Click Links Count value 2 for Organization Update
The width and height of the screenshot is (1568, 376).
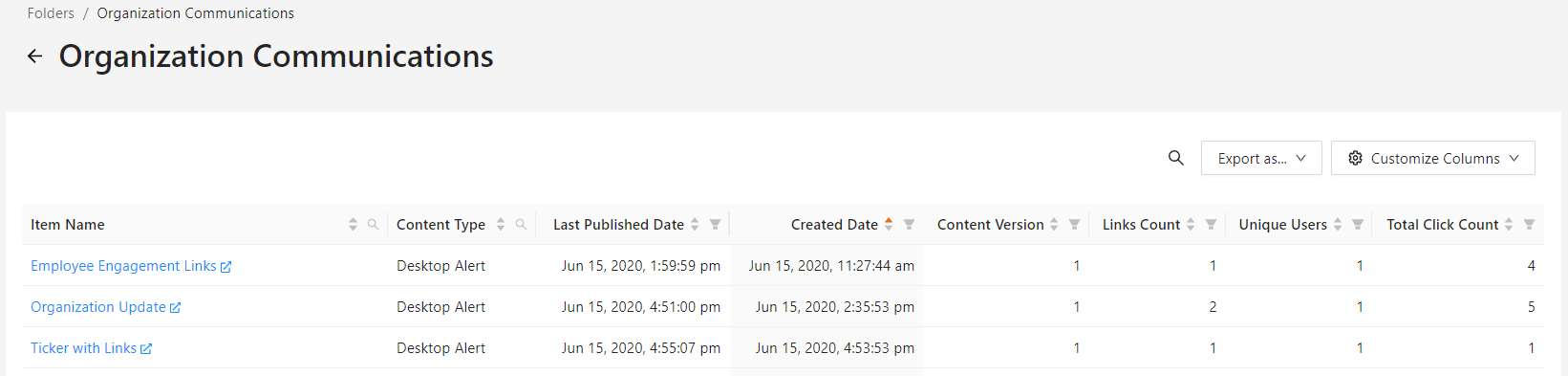1213,307
